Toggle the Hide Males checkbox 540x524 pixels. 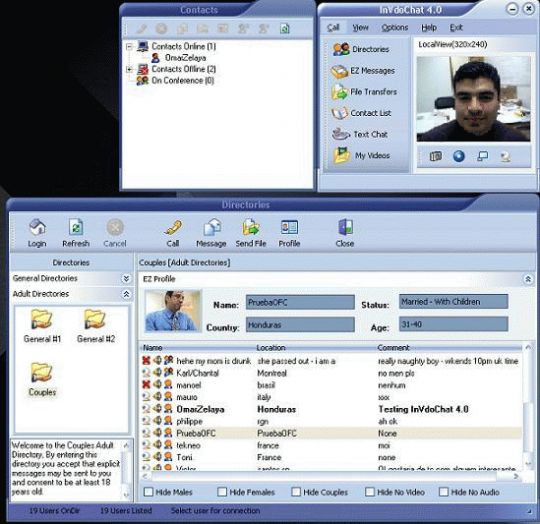click(x=148, y=492)
